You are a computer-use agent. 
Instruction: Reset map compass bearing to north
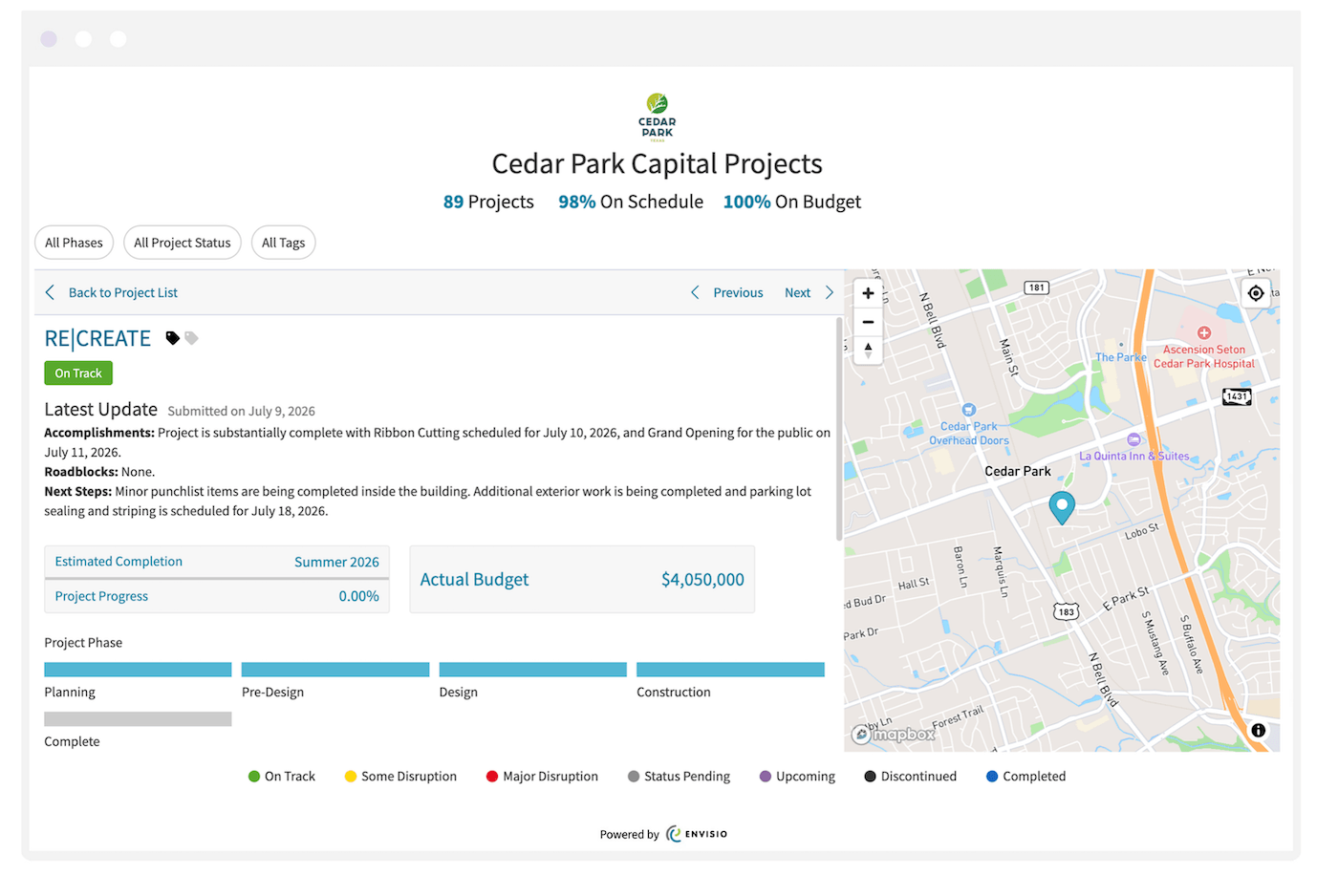pyautogui.click(x=868, y=351)
